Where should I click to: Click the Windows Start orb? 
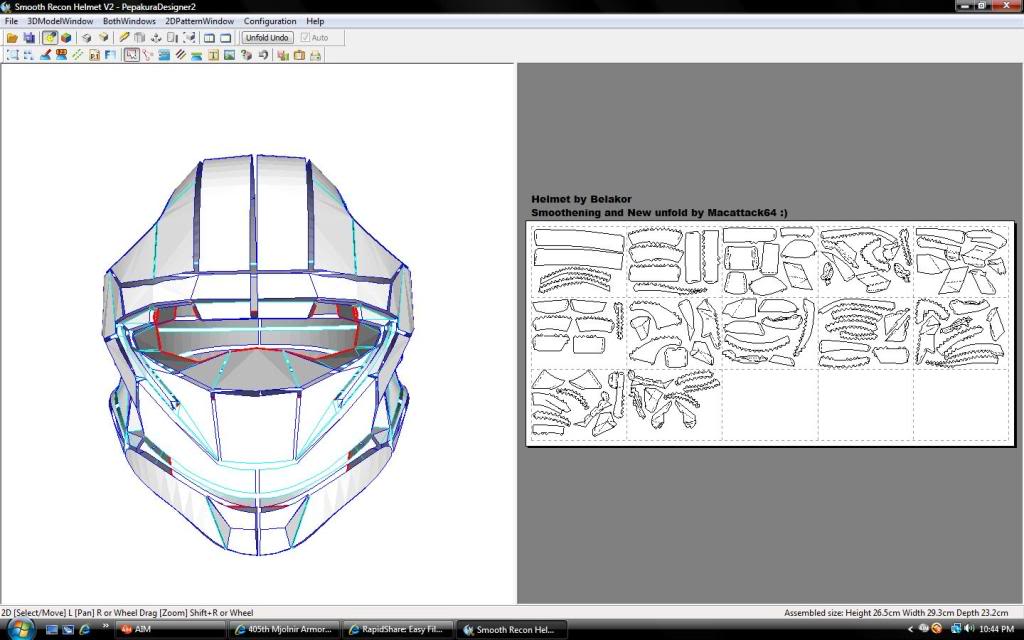coord(20,629)
